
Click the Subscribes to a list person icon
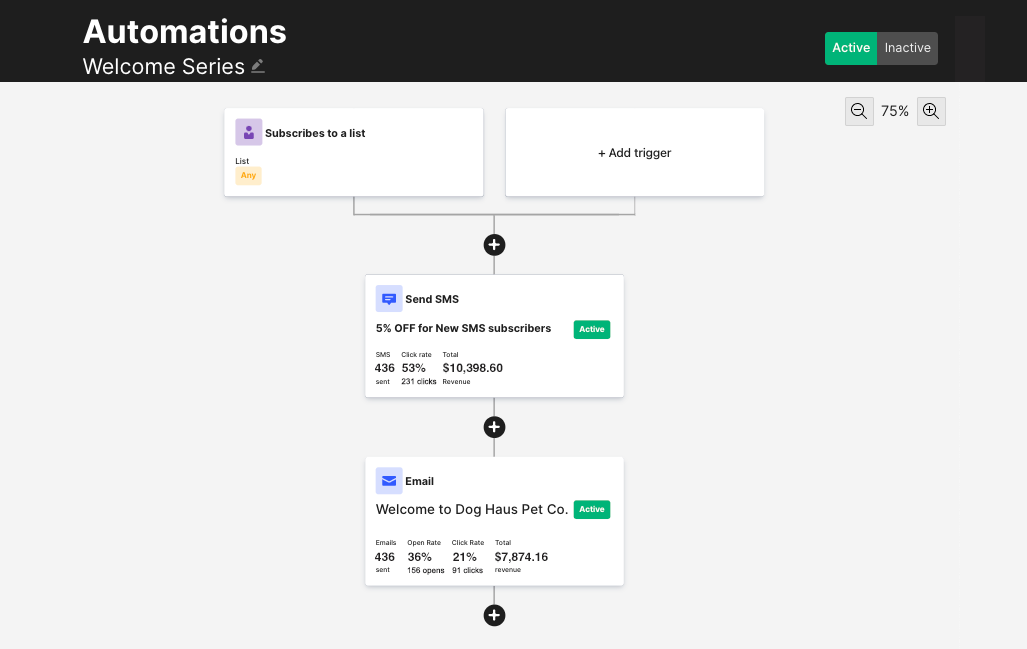(248, 132)
